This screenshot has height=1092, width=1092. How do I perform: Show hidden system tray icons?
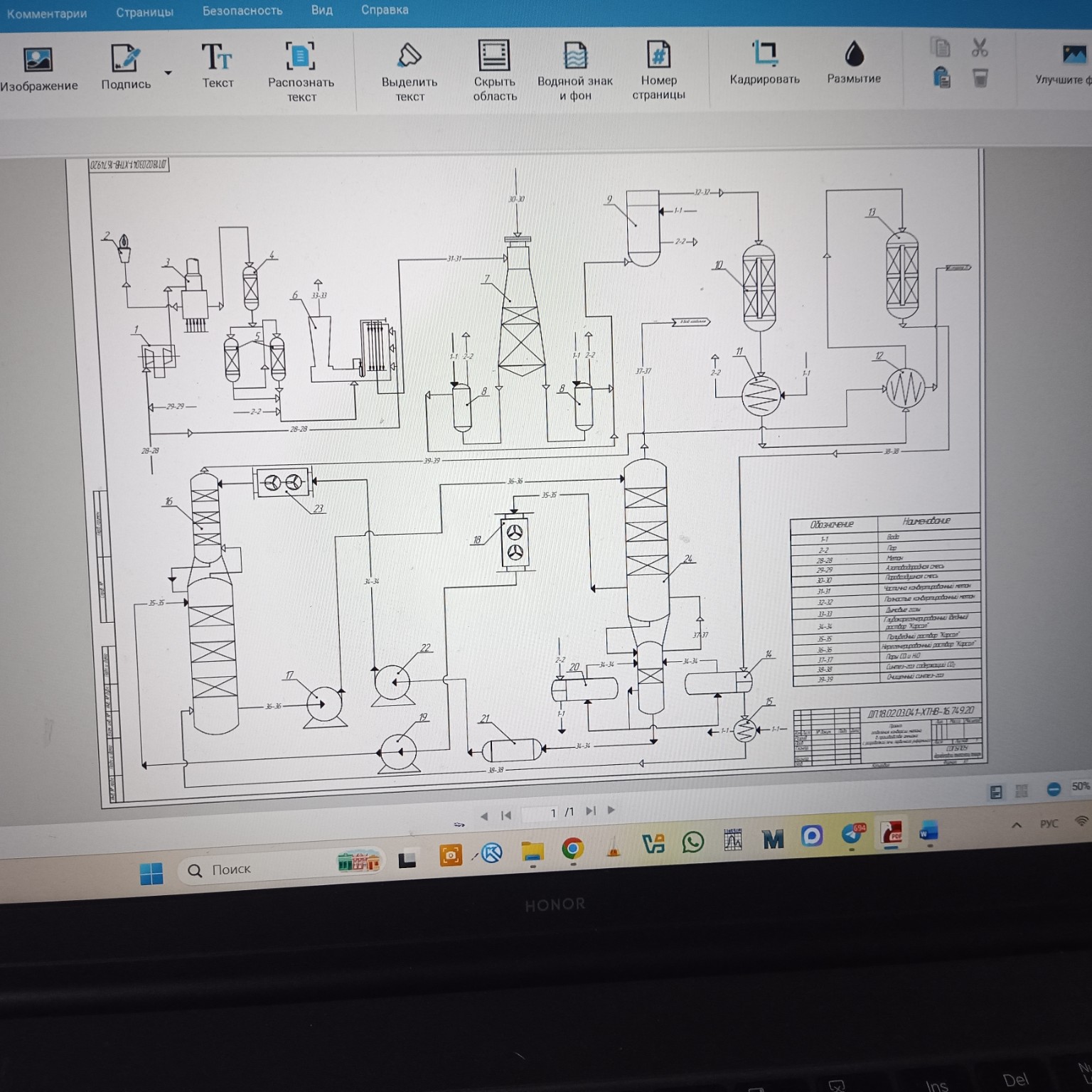coord(1017,825)
